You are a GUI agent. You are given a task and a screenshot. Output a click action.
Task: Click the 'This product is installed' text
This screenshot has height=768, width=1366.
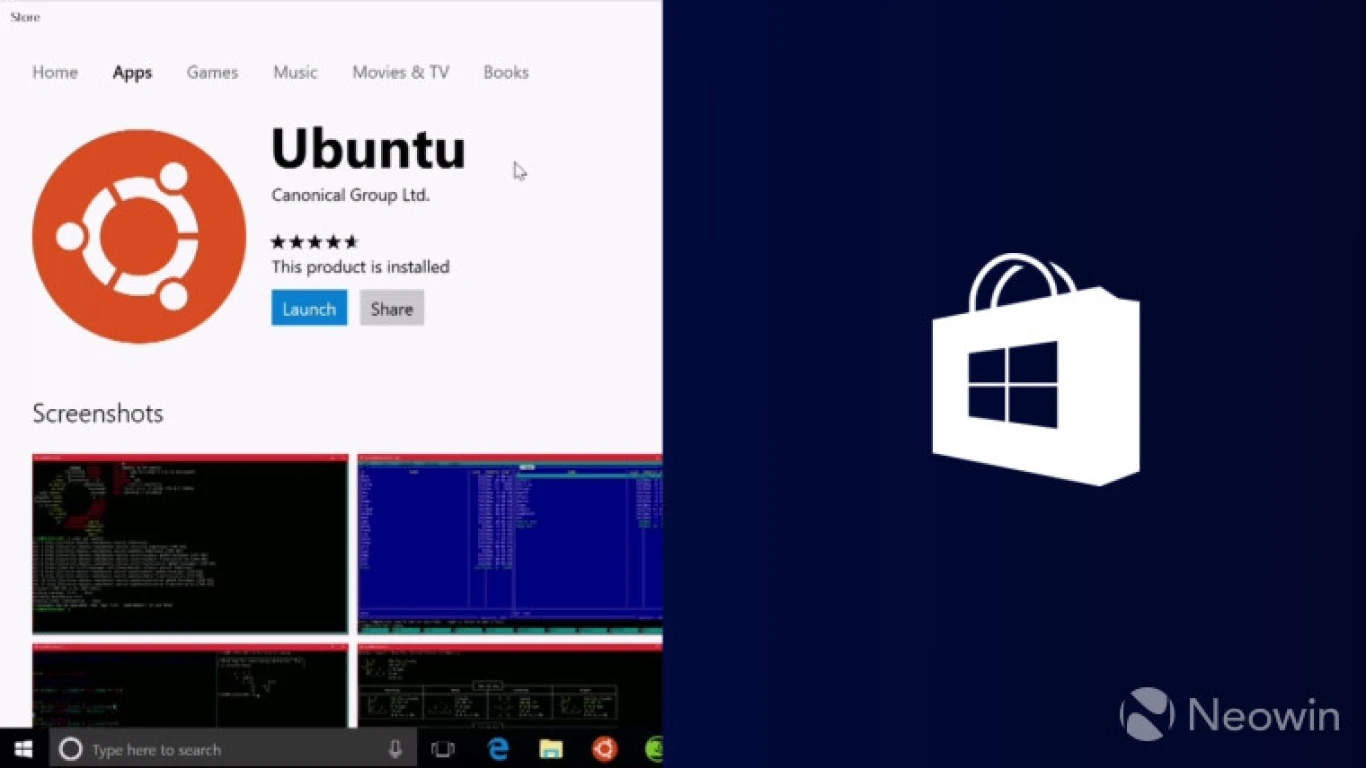tap(360, 267)
